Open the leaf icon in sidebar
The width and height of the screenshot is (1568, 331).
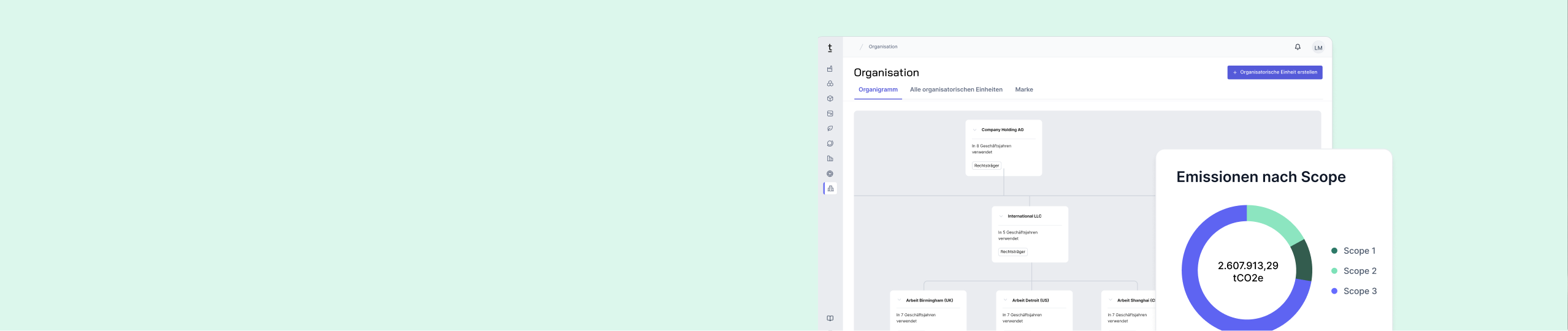[x=830, y=129]
